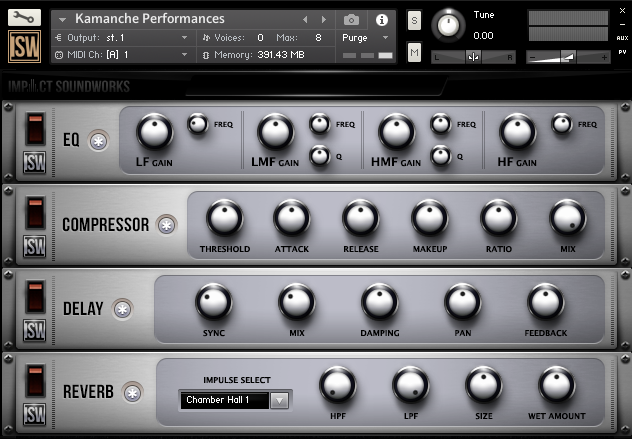Click the delay Feedback knob

click(x=546, y=302)
